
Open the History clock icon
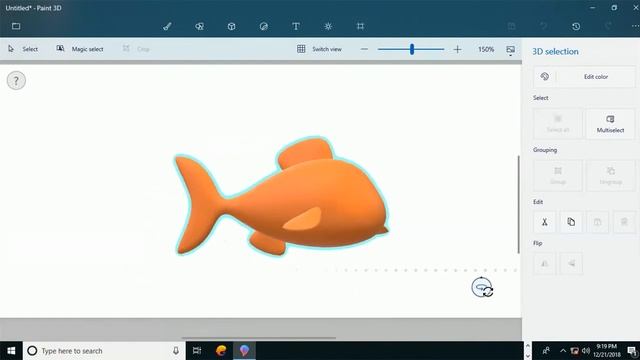point(576,27)
